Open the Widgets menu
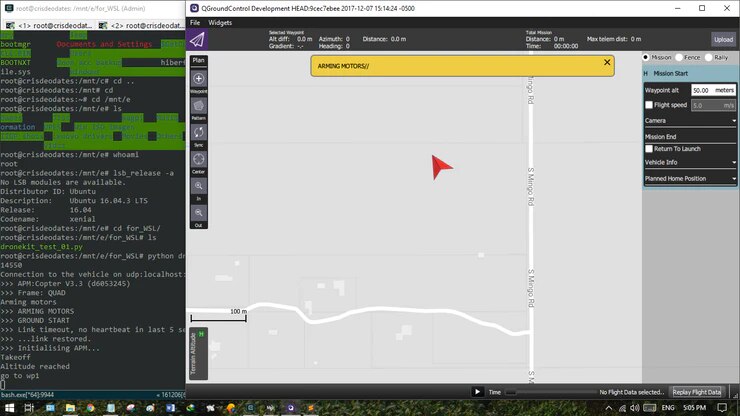This screenshot has height=416, width=740. coord(220,23)
